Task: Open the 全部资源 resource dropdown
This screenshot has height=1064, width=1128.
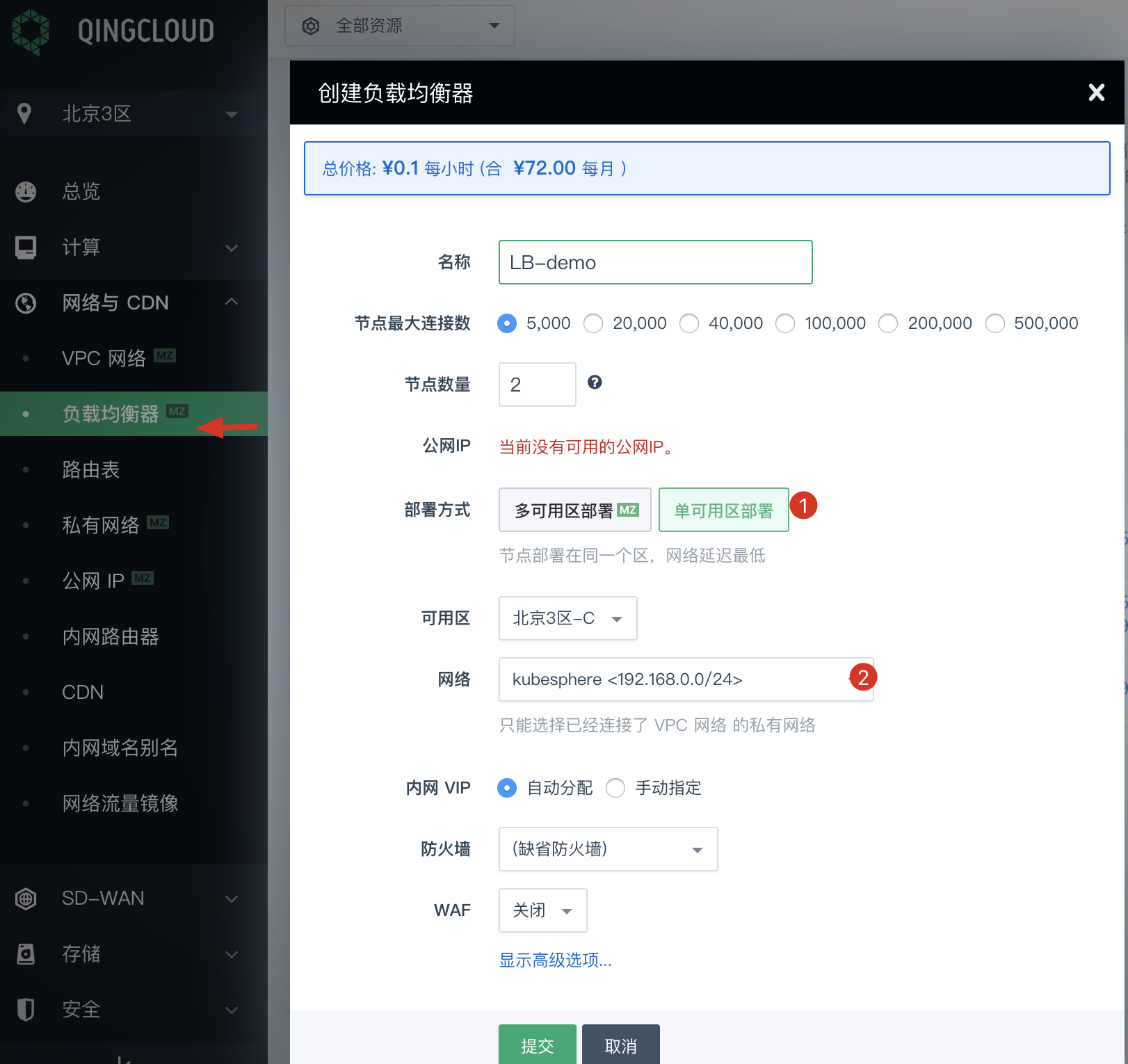Action: (x=400, y=26)
